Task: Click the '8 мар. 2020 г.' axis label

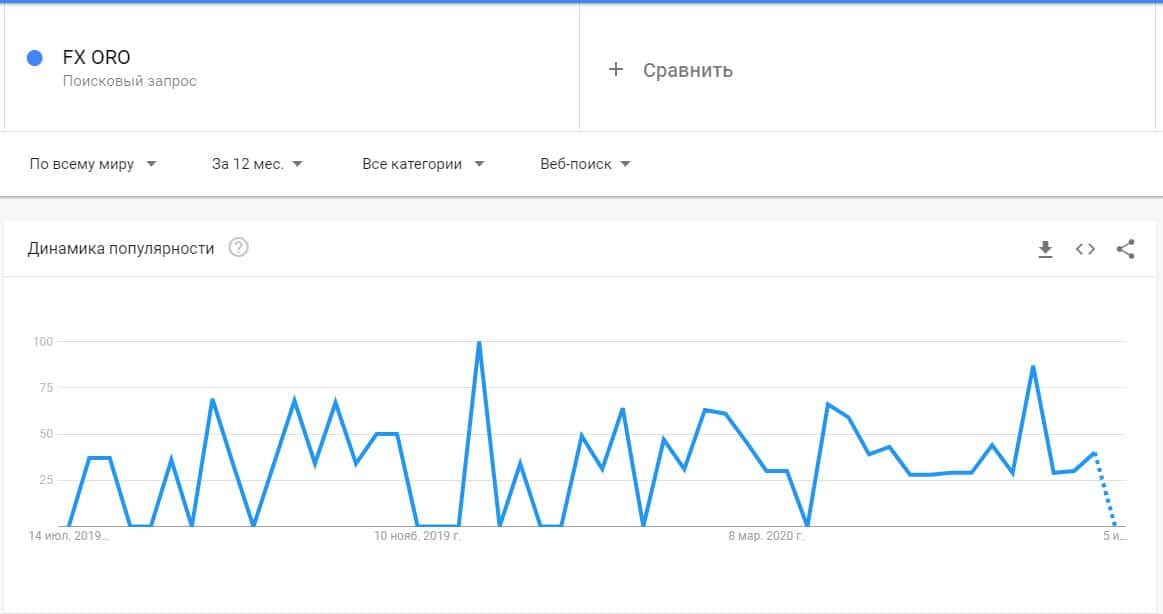Action: (x=766, y=537)
